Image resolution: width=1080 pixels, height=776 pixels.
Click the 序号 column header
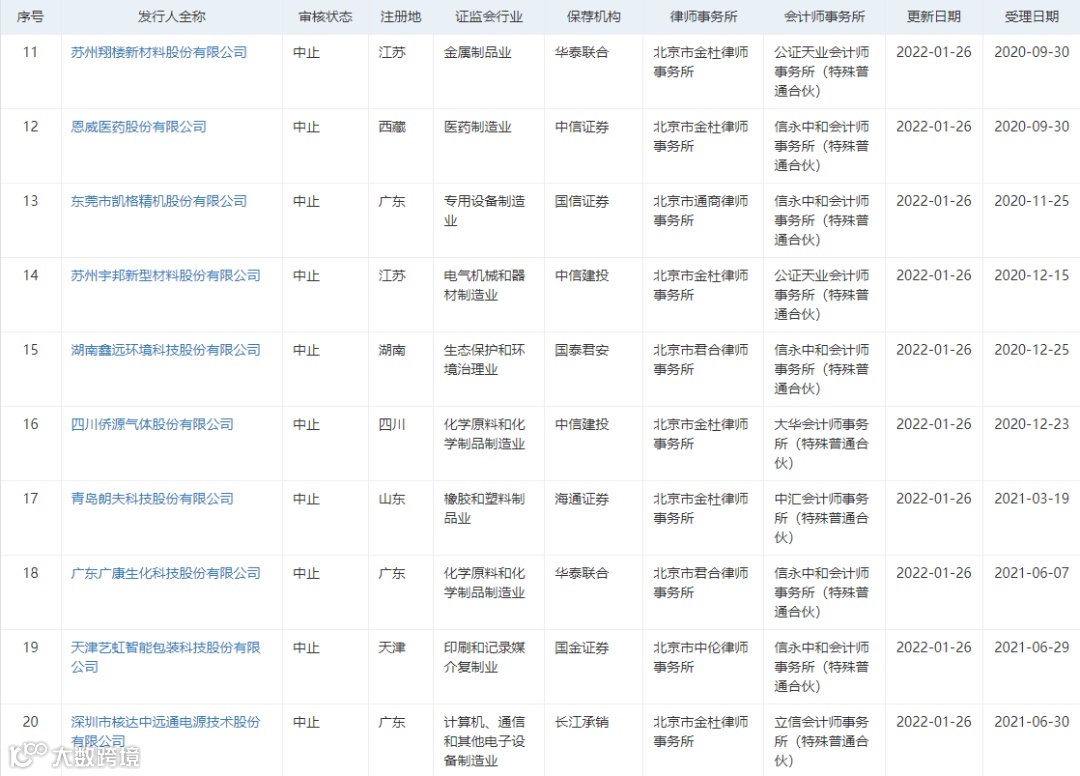[x=30, y=17]
